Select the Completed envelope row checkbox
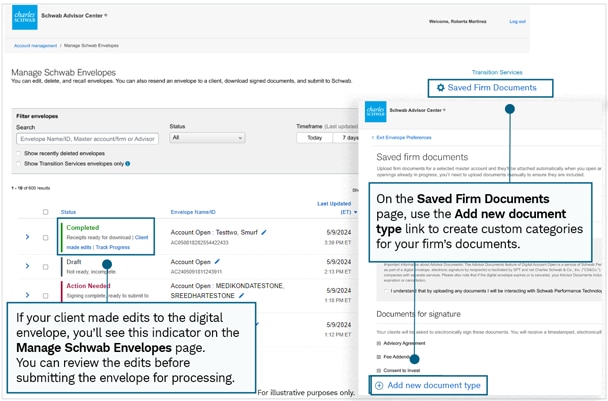The height and width of the screenshot is (401, 608). [x=45, y=237]
